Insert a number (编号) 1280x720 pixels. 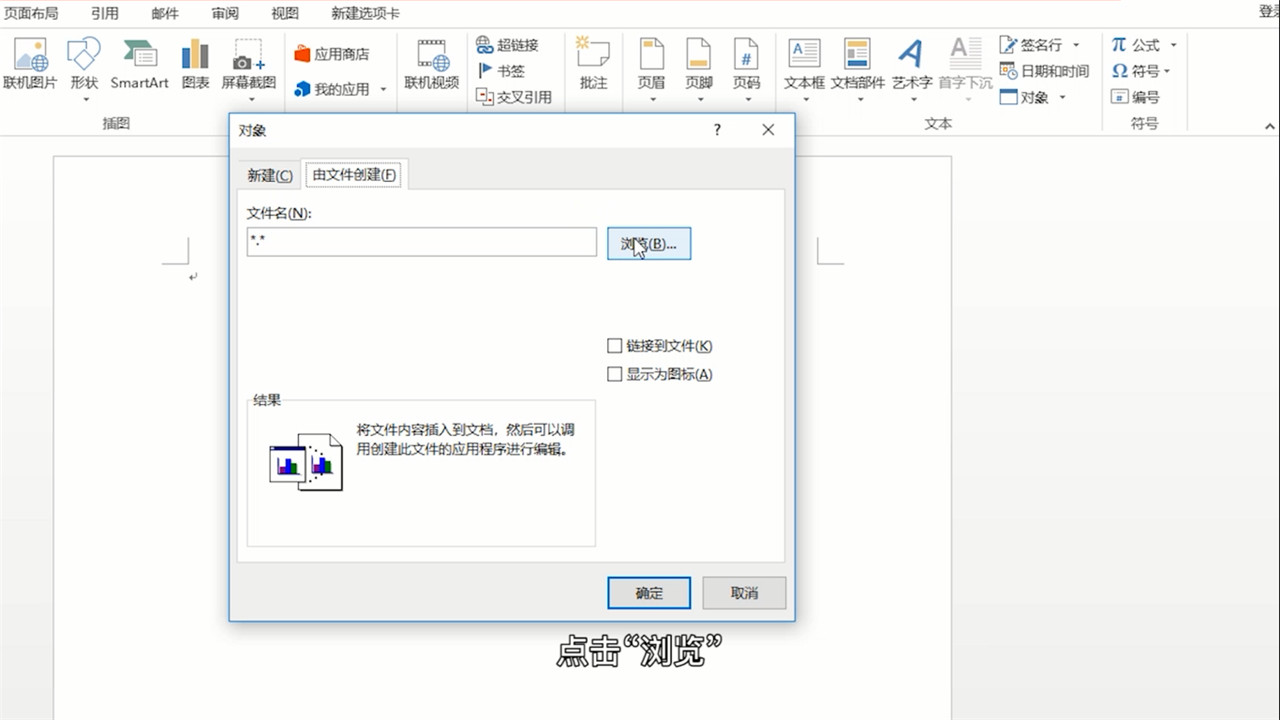[1136, 97]
